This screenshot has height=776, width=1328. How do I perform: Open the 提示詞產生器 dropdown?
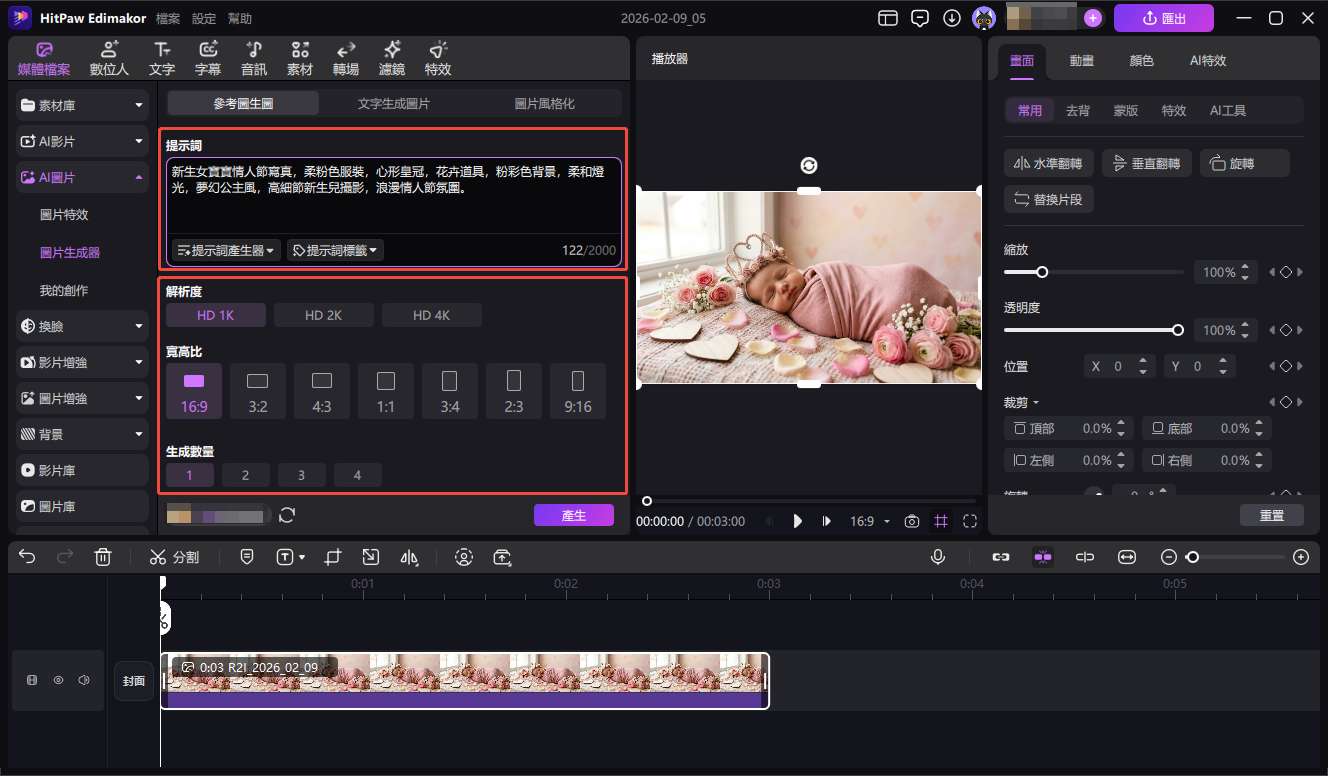(x=226, y=250)
